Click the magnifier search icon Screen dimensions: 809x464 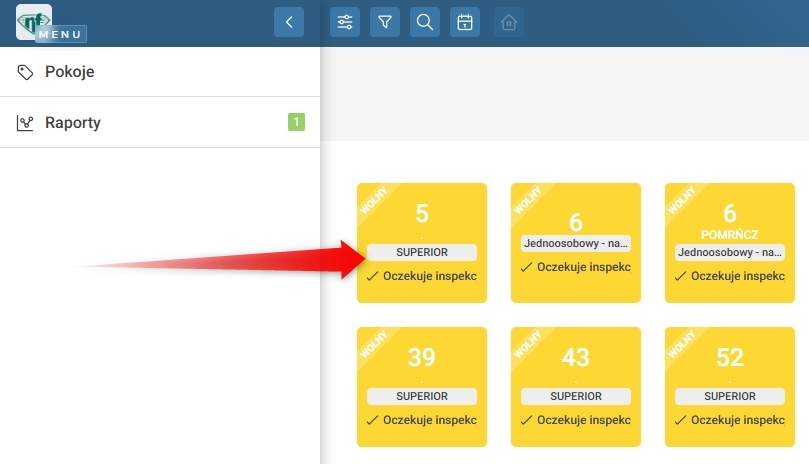coord(425,22)
